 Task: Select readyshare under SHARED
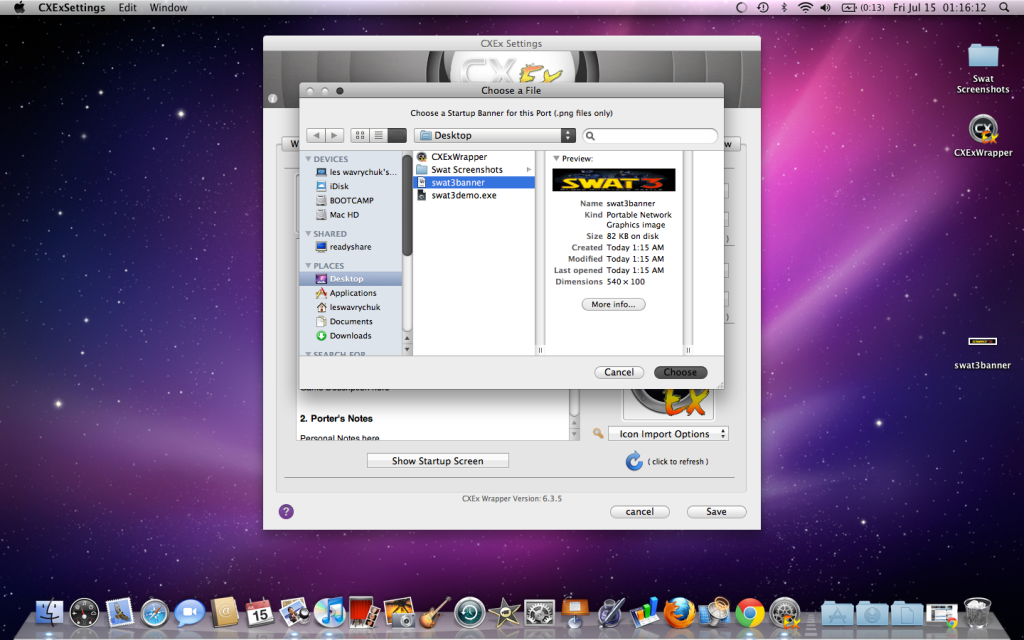[351, 247]
